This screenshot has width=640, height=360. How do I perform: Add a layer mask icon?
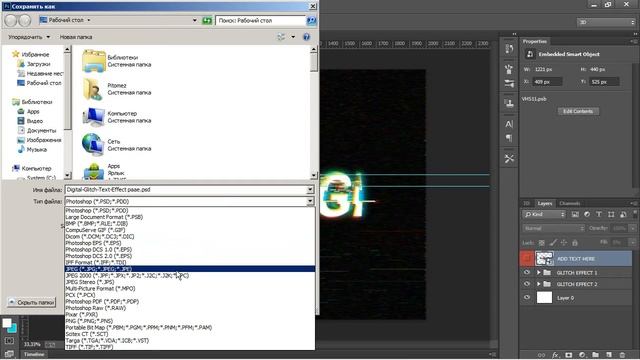pyautogui.click(x=569, y=355)
